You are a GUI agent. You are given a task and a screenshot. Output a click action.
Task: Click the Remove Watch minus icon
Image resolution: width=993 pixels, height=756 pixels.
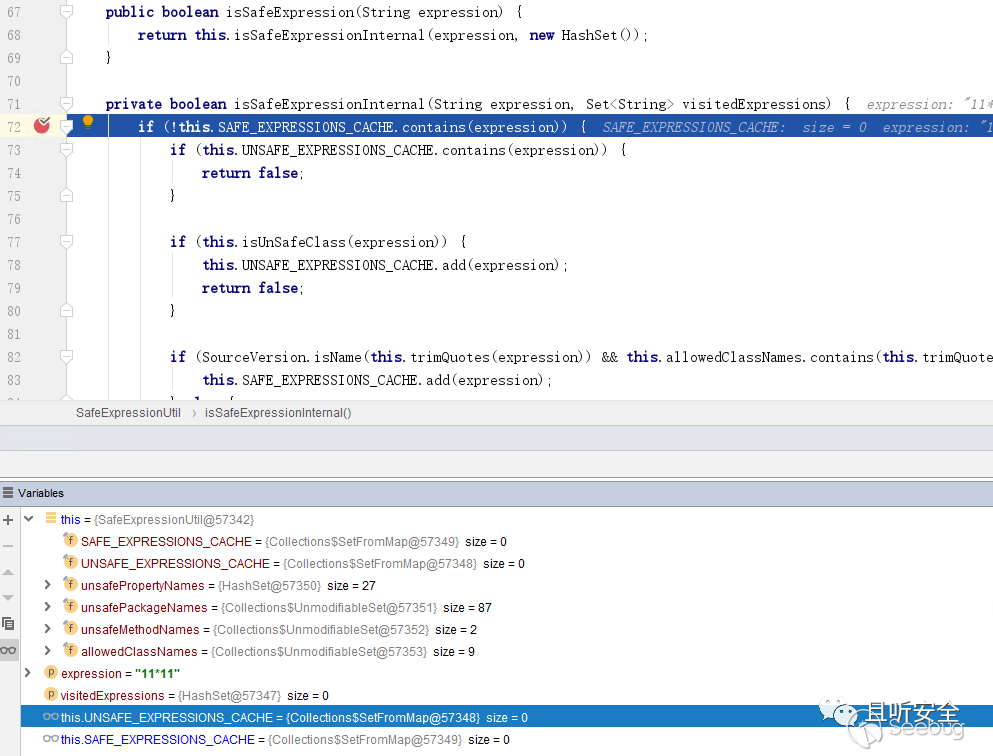tap(9, 546)
